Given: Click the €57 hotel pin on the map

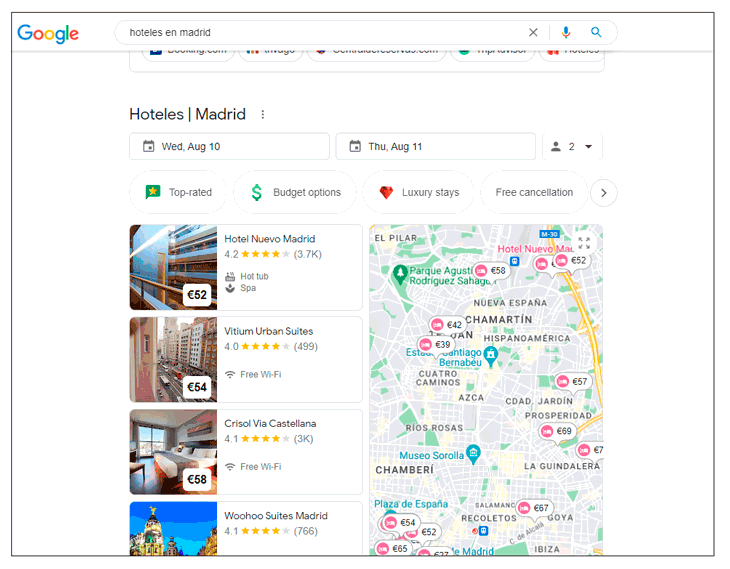Looking at the screenshot, I should point(573,382).
